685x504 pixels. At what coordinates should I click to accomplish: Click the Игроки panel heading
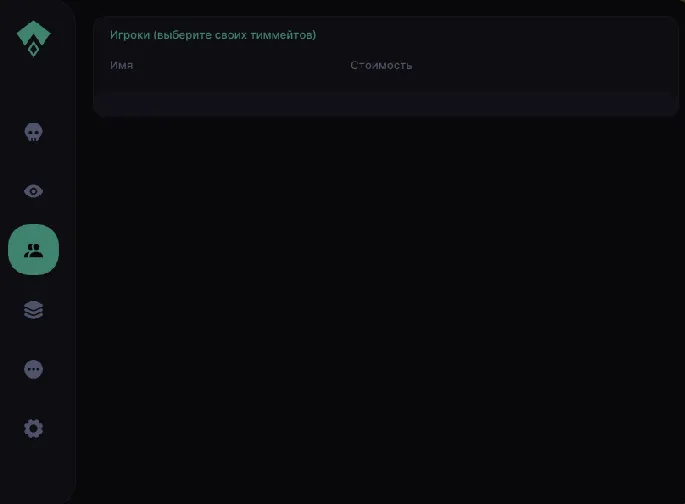pos(213,35)
